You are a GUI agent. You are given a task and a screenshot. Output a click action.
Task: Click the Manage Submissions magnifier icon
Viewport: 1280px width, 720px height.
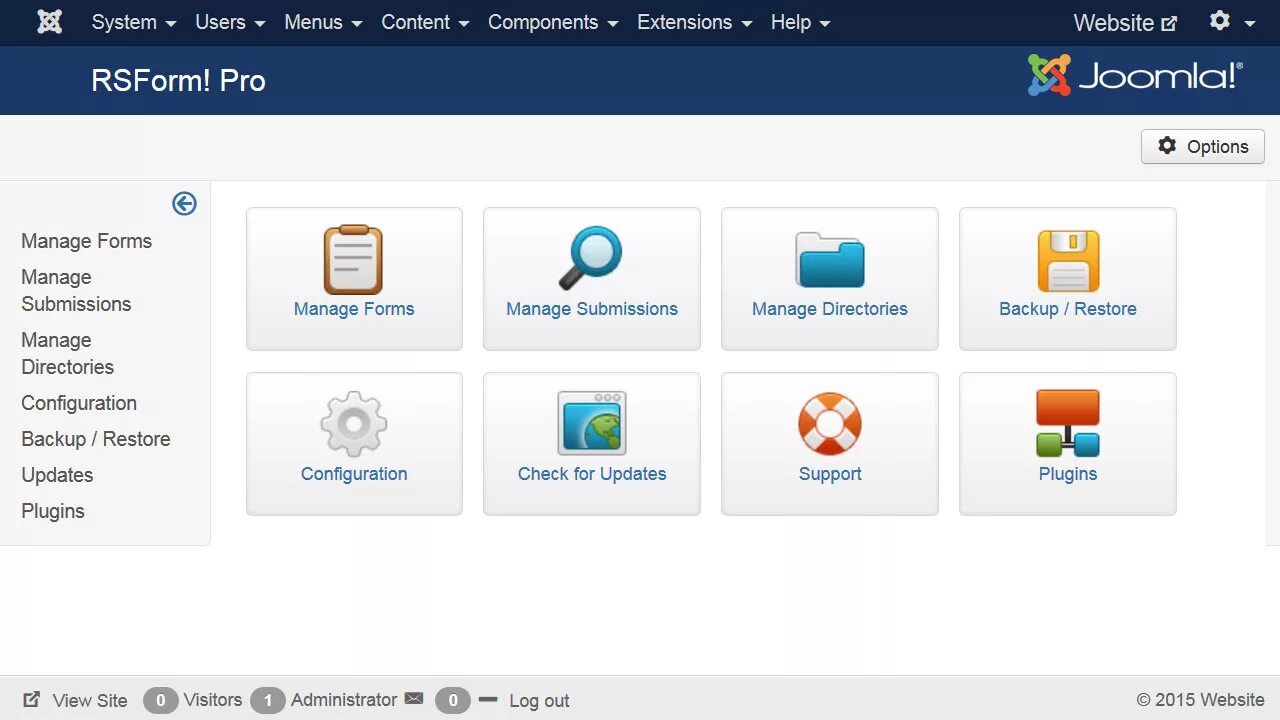click(x=590, y=258)
